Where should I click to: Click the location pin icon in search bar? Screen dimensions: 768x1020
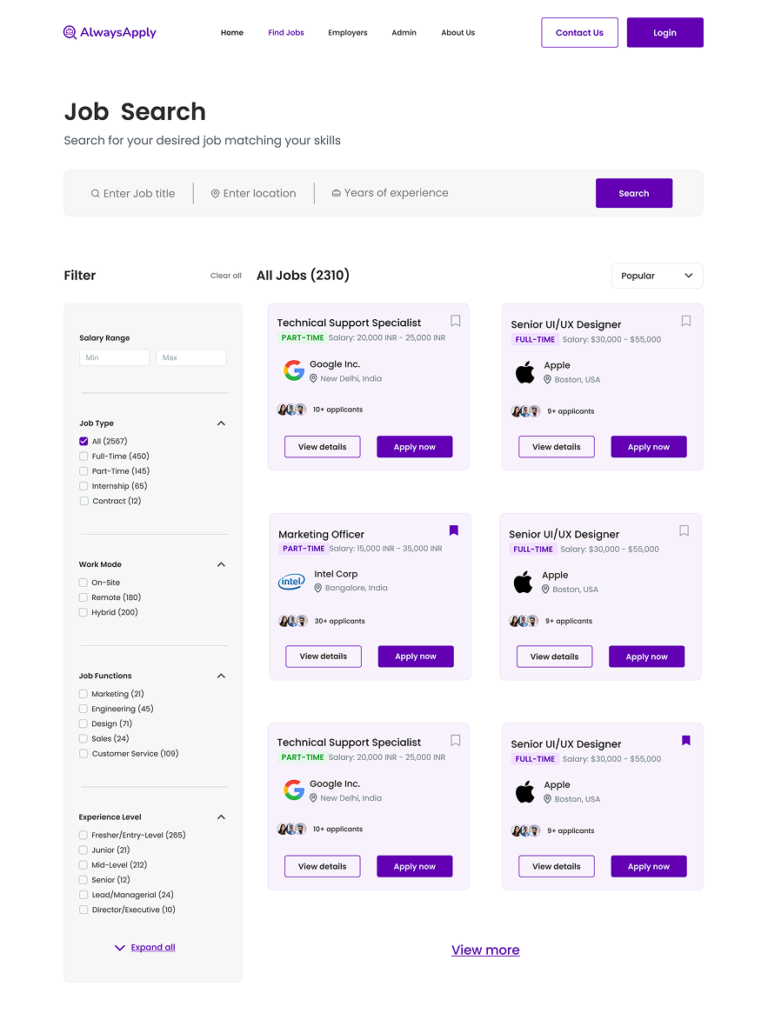(215, 194)
